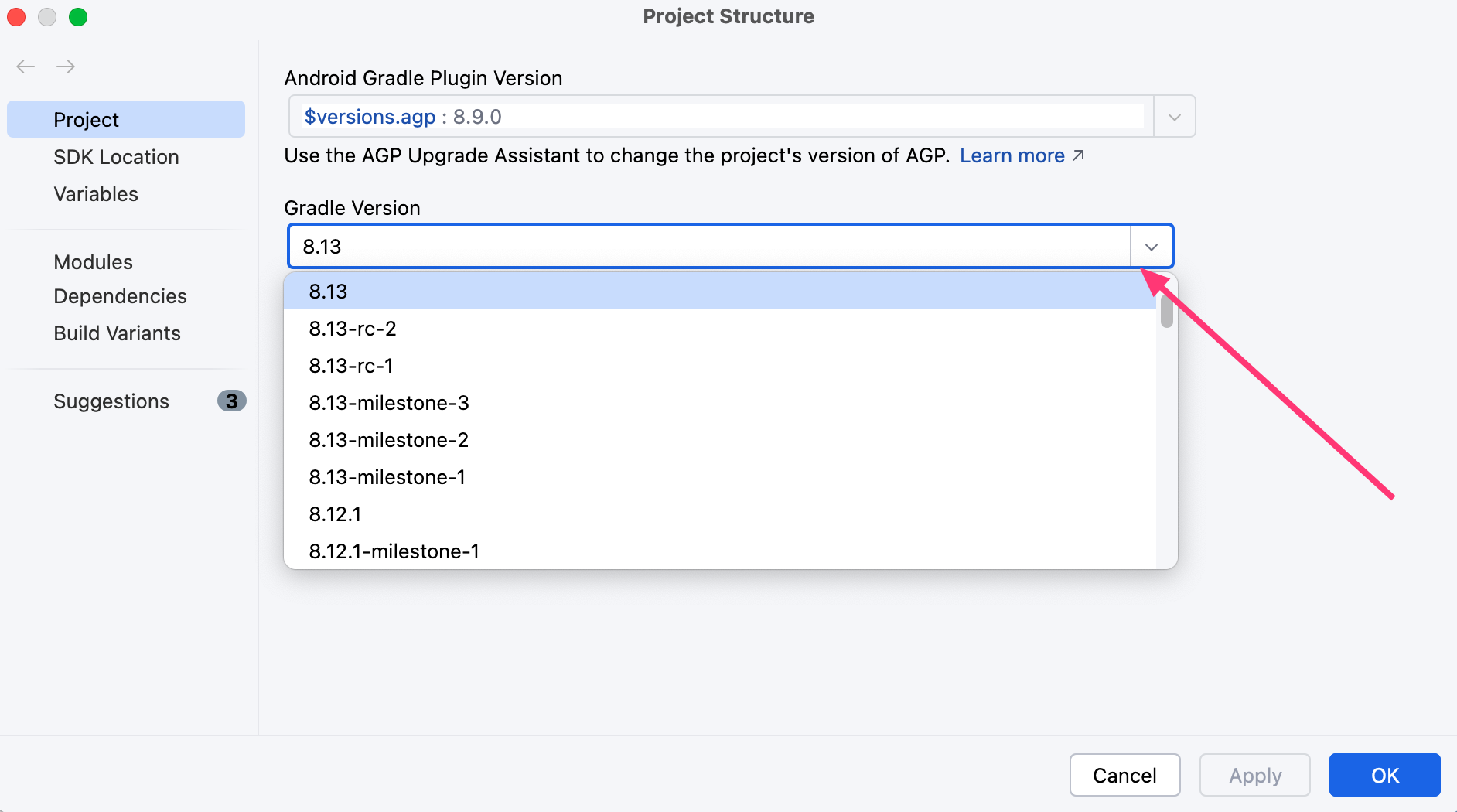
Task: Open the Dependencies section
Action: point(120,296)
